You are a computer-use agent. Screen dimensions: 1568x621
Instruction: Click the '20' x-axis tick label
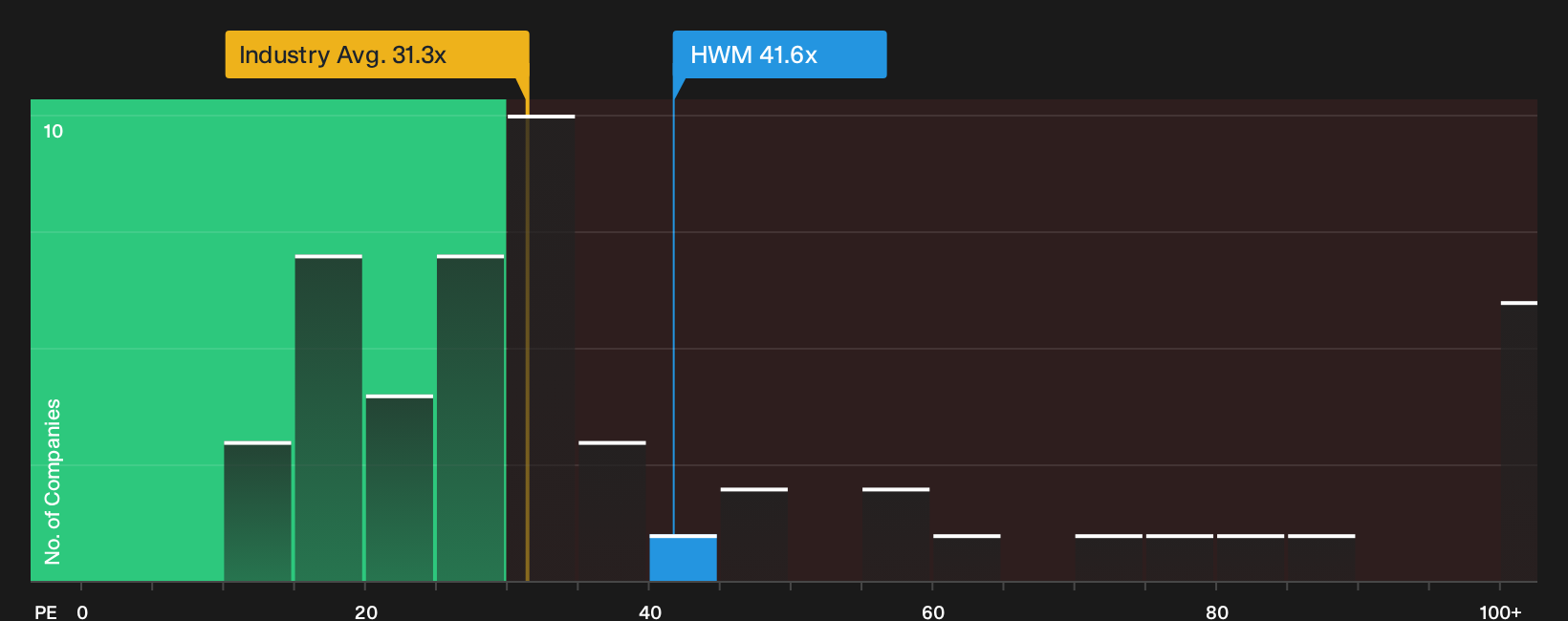[x=366, y=612]
